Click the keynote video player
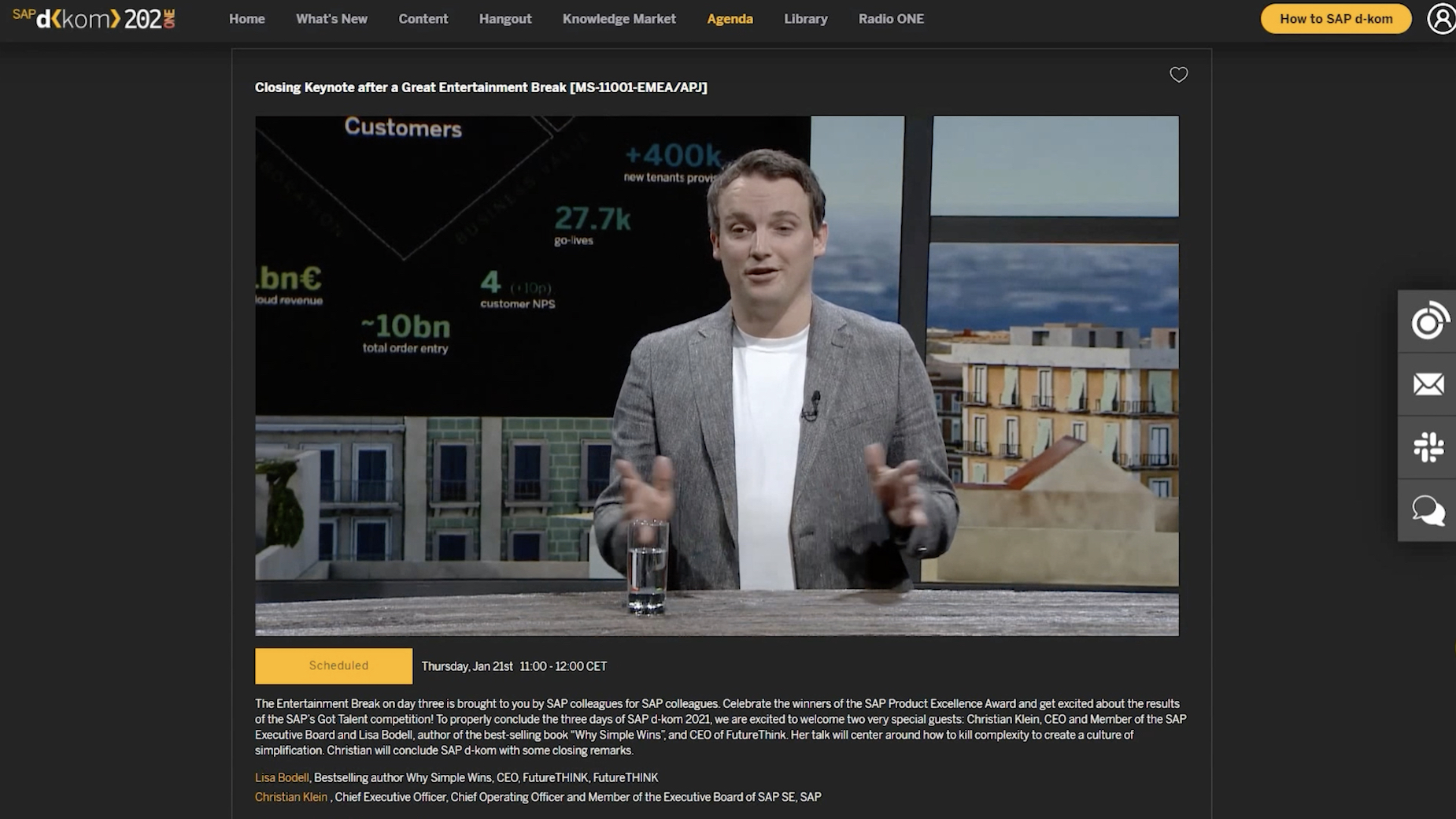Screen dimensions: 1456x819 pos(716,376)
